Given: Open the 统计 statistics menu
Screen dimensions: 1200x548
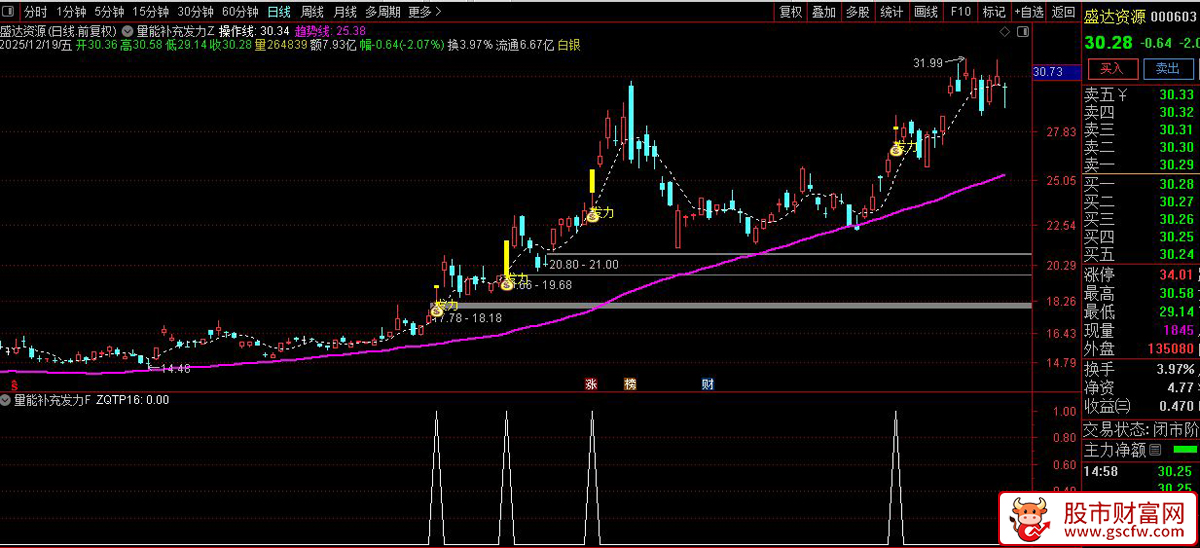Looking at the screenshot, I should (x=891, y=12).
